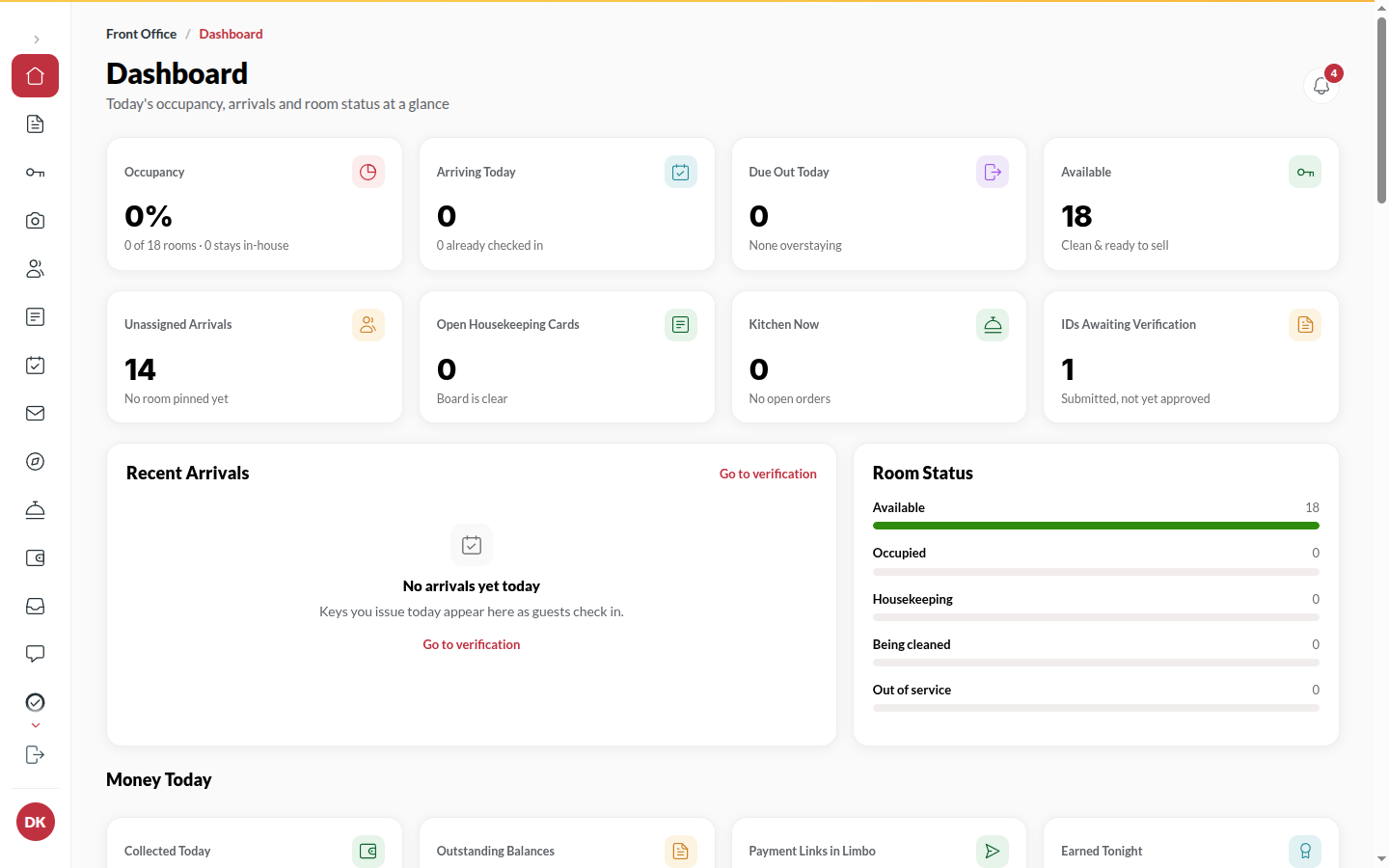Click the Available room status bar
This screenshot has height=868, width=1389.
point(1096,526)
